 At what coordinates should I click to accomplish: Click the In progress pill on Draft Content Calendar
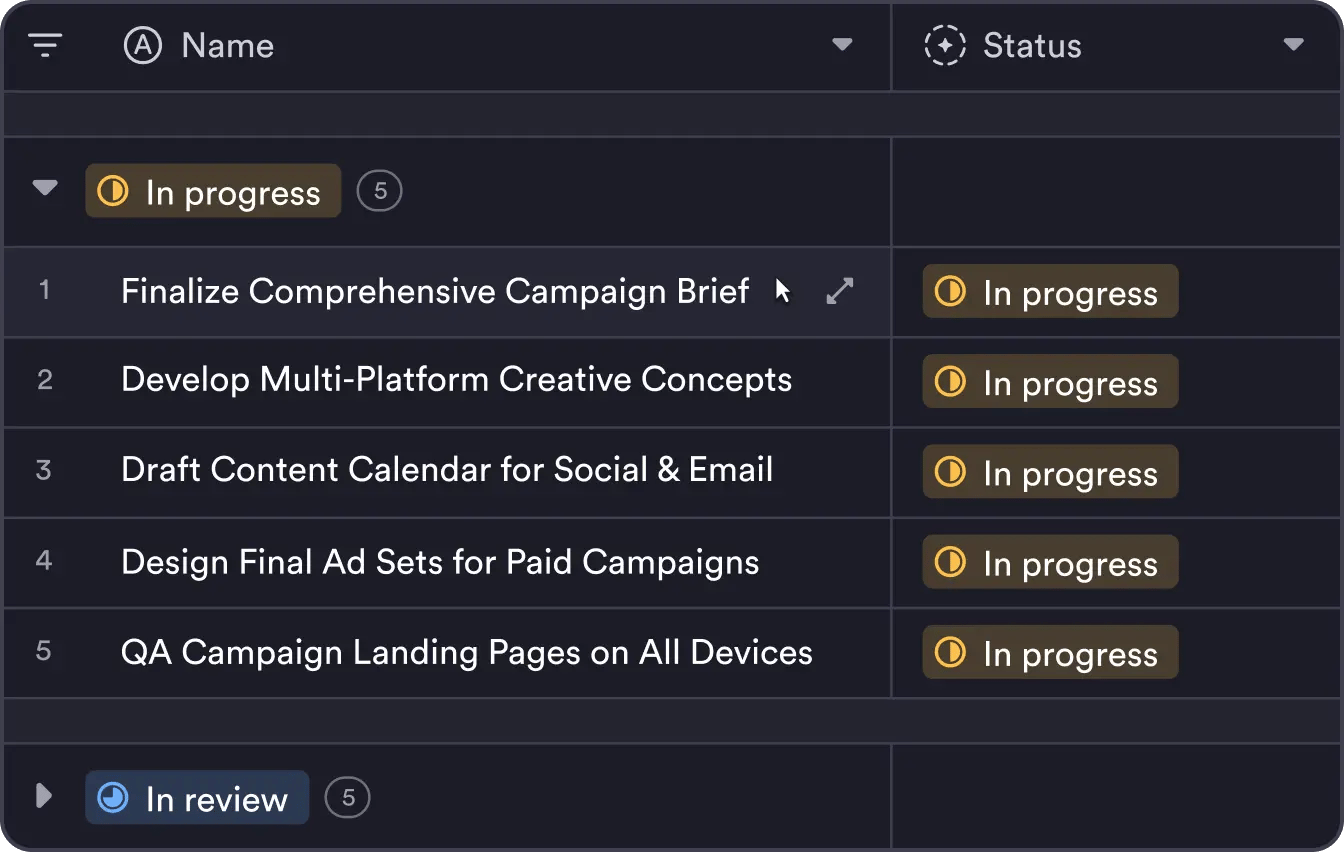(1049, 471)
